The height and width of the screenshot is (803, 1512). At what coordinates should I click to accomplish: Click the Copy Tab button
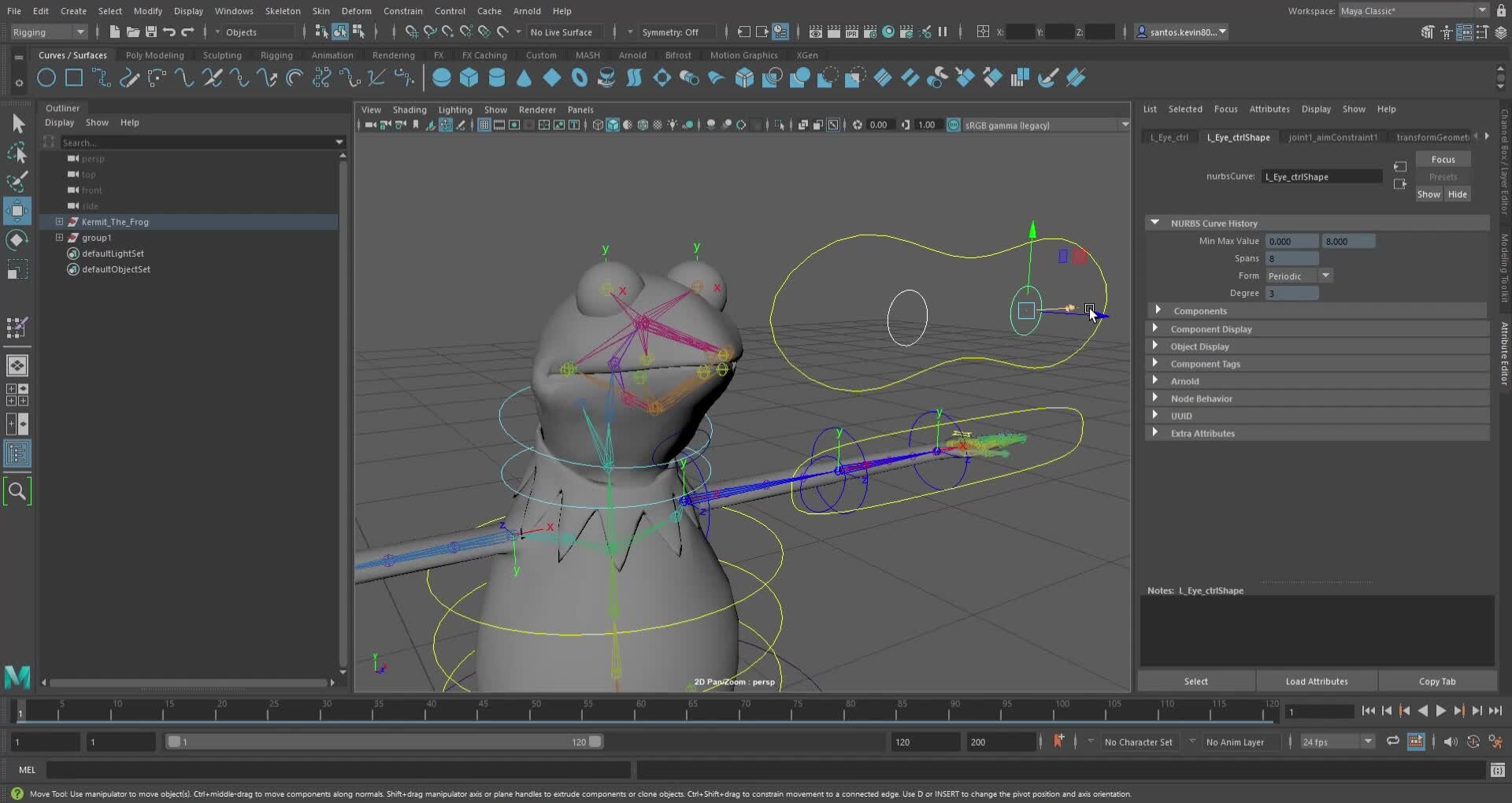click(1437, 682)
